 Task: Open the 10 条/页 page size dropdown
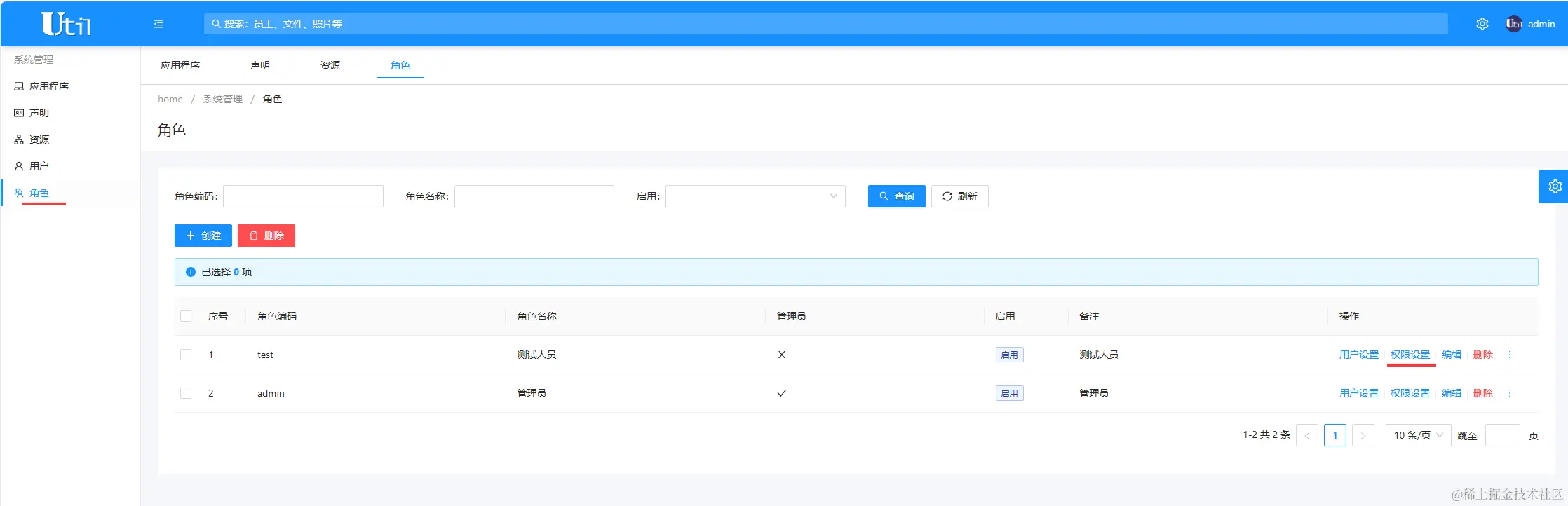tap(1418, 435)
